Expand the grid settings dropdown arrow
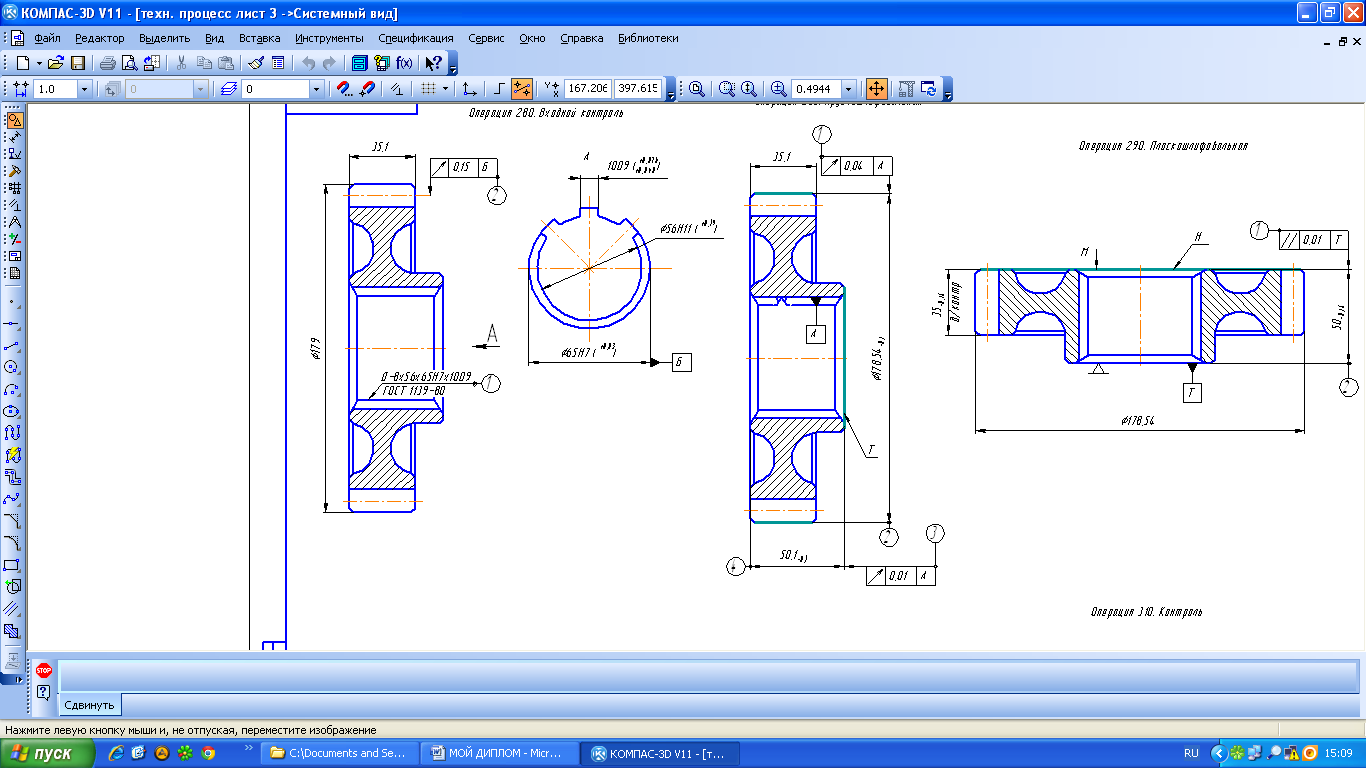The width and height of the screenshot is (1366, 768). (445, 88)
